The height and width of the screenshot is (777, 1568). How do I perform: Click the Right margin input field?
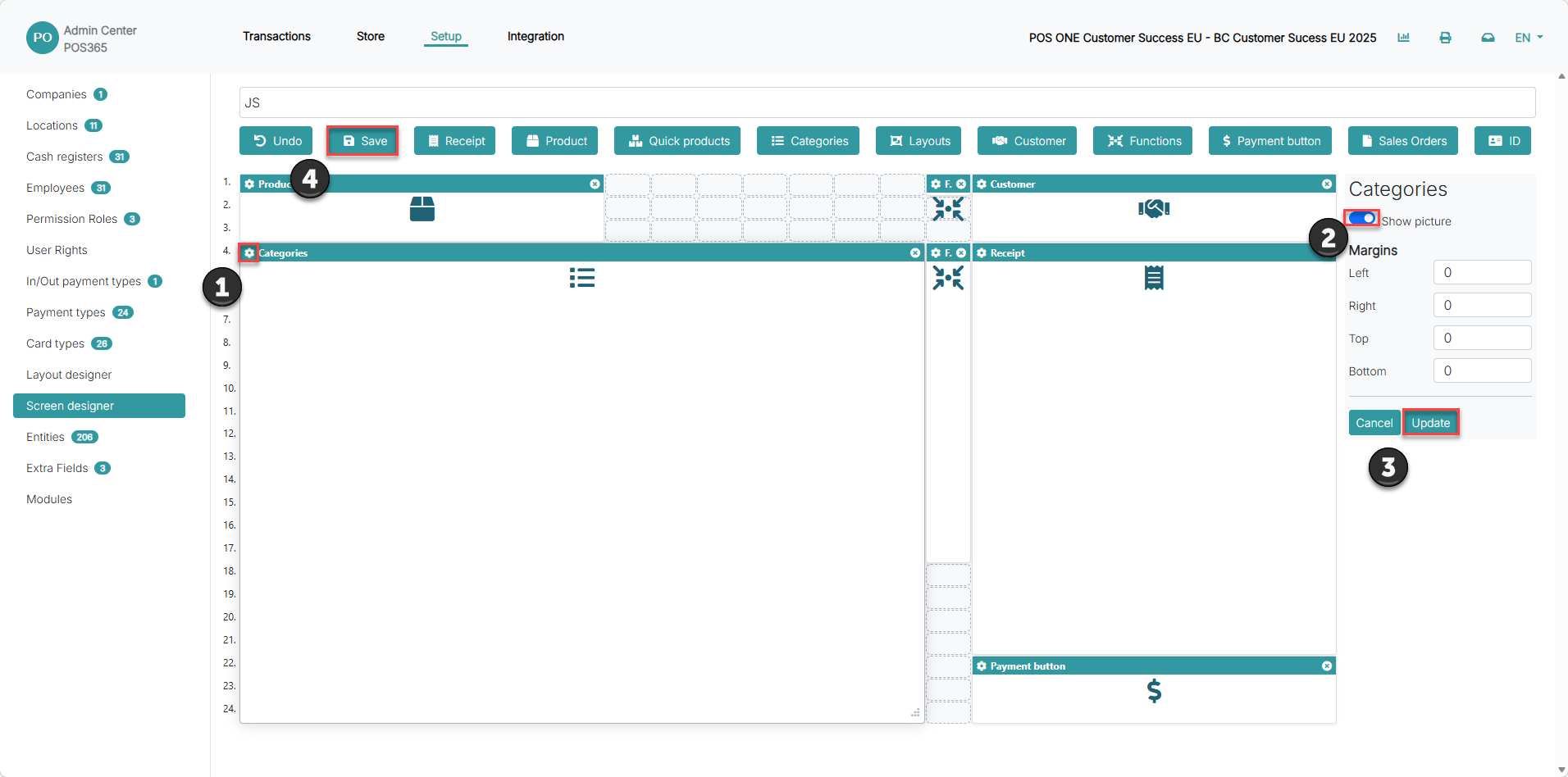click(x=1482, y=305)
